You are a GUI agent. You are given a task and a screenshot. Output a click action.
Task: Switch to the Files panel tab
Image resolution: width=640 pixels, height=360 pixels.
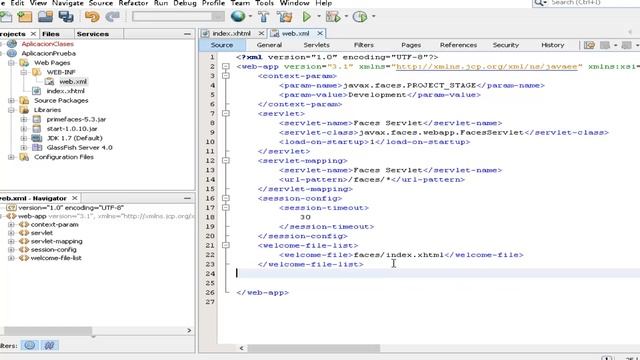pyautogui.click(x=51, y=34)
